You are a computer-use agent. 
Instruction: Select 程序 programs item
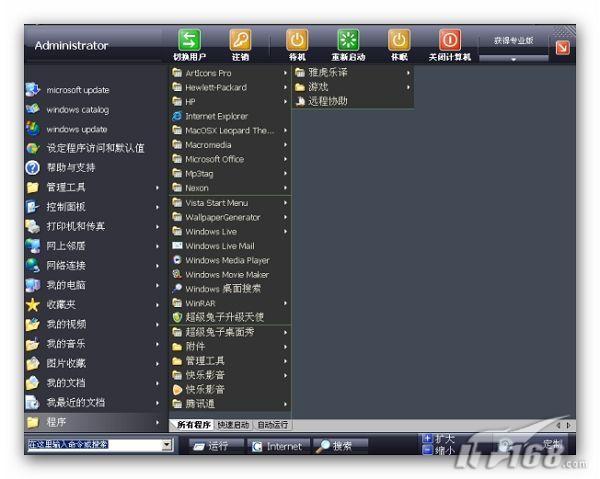click(x=94, y=422)
